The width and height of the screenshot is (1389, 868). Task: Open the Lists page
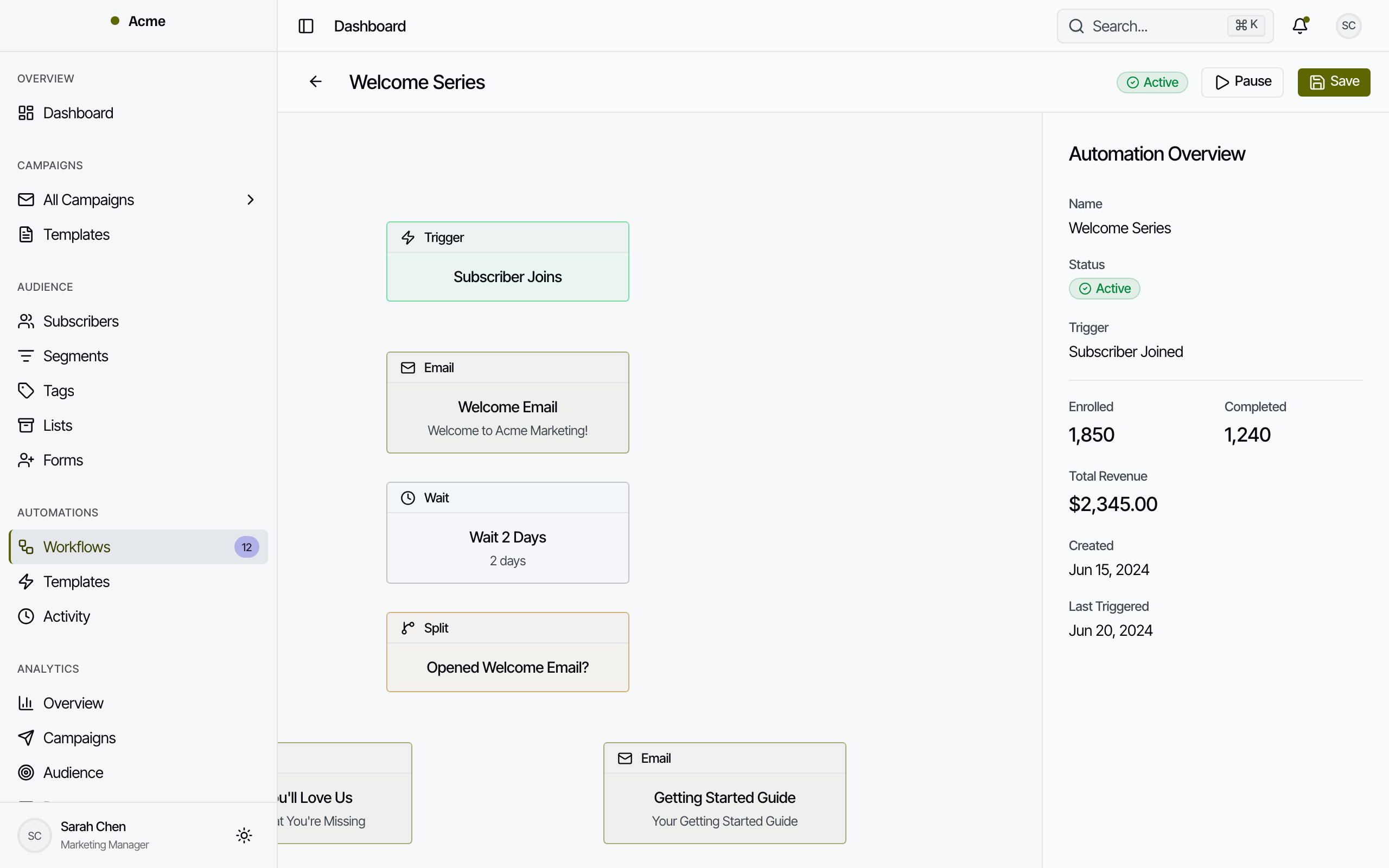[138, 425]
